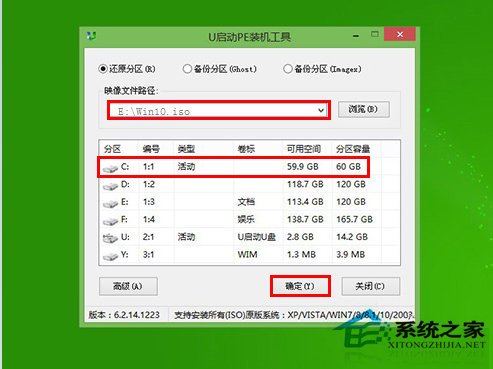Click the 118.7 GB free space value
Image resolution: width=493 pixels, height=369 pixels.
(x=305, y=184)
